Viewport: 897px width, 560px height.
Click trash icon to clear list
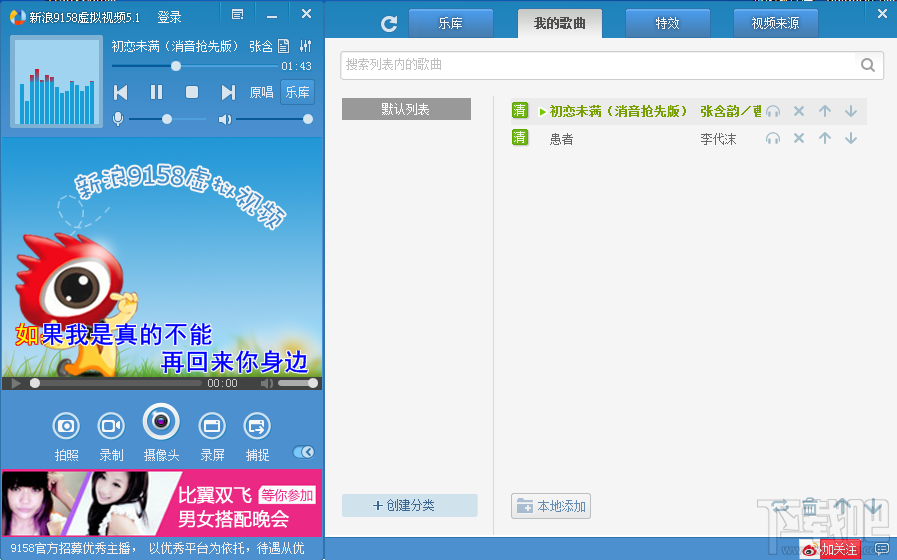pos(809,506)
